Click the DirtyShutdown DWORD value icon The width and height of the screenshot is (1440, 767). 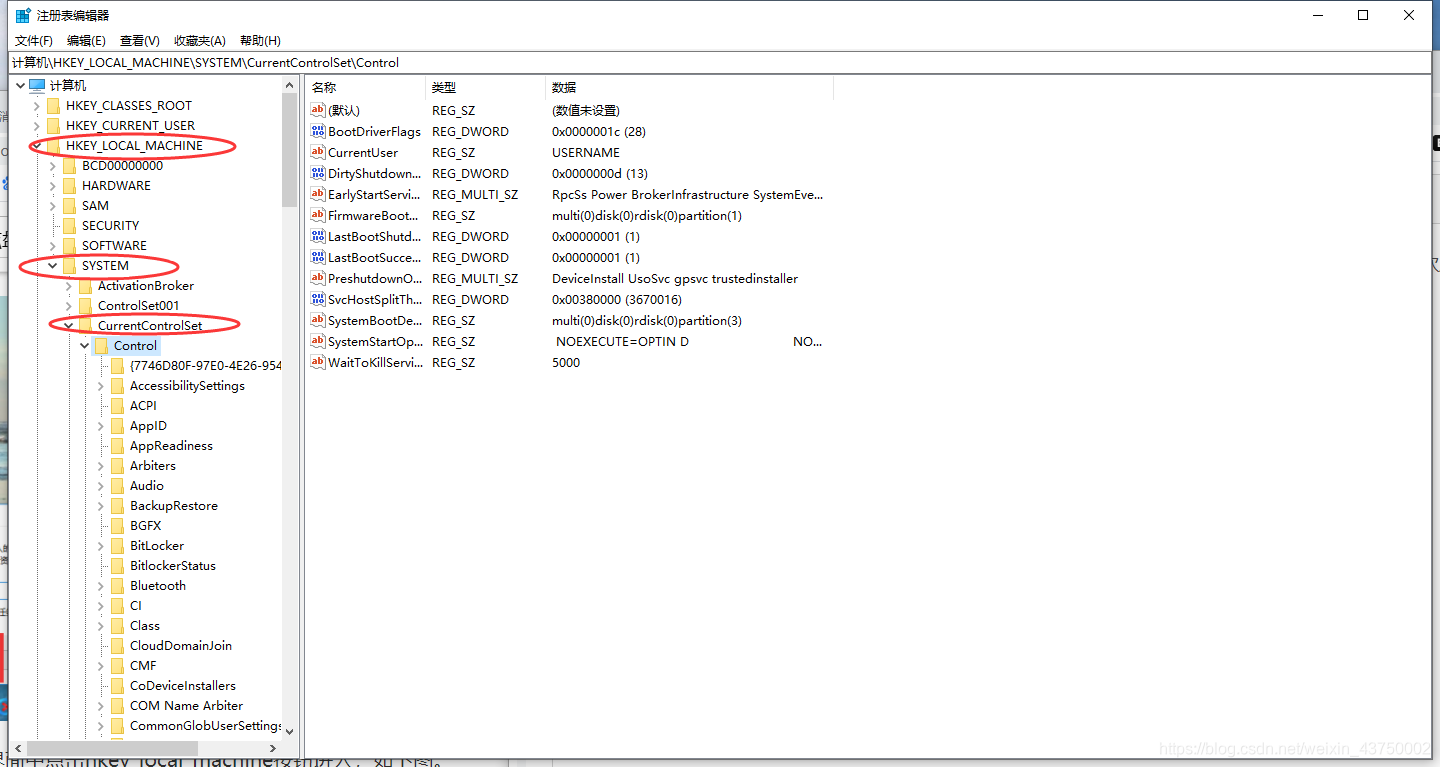[318, 173]
